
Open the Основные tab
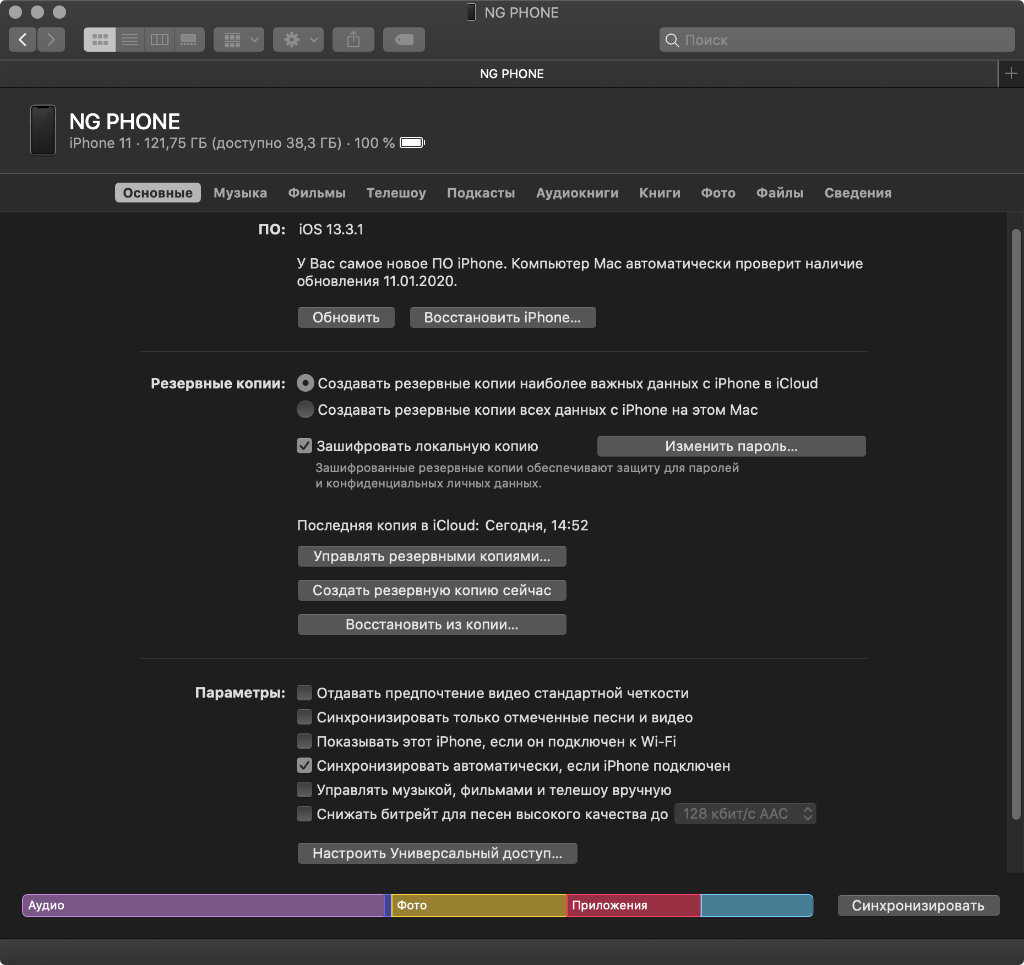(157, 193)
